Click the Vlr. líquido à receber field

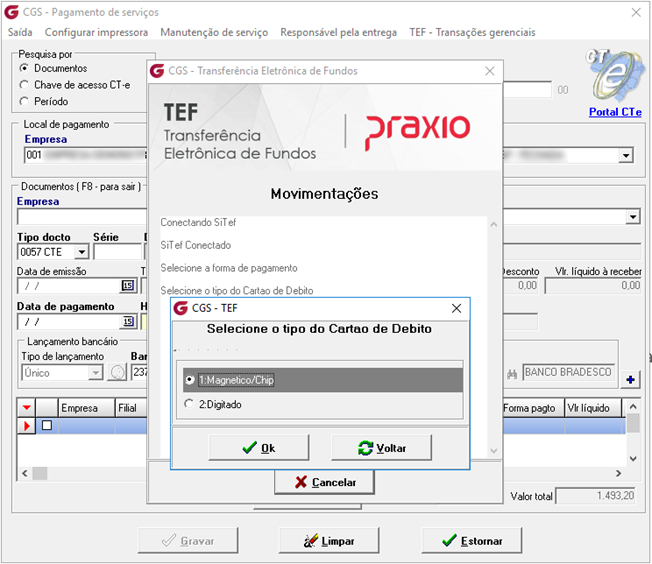click(593, 285)
